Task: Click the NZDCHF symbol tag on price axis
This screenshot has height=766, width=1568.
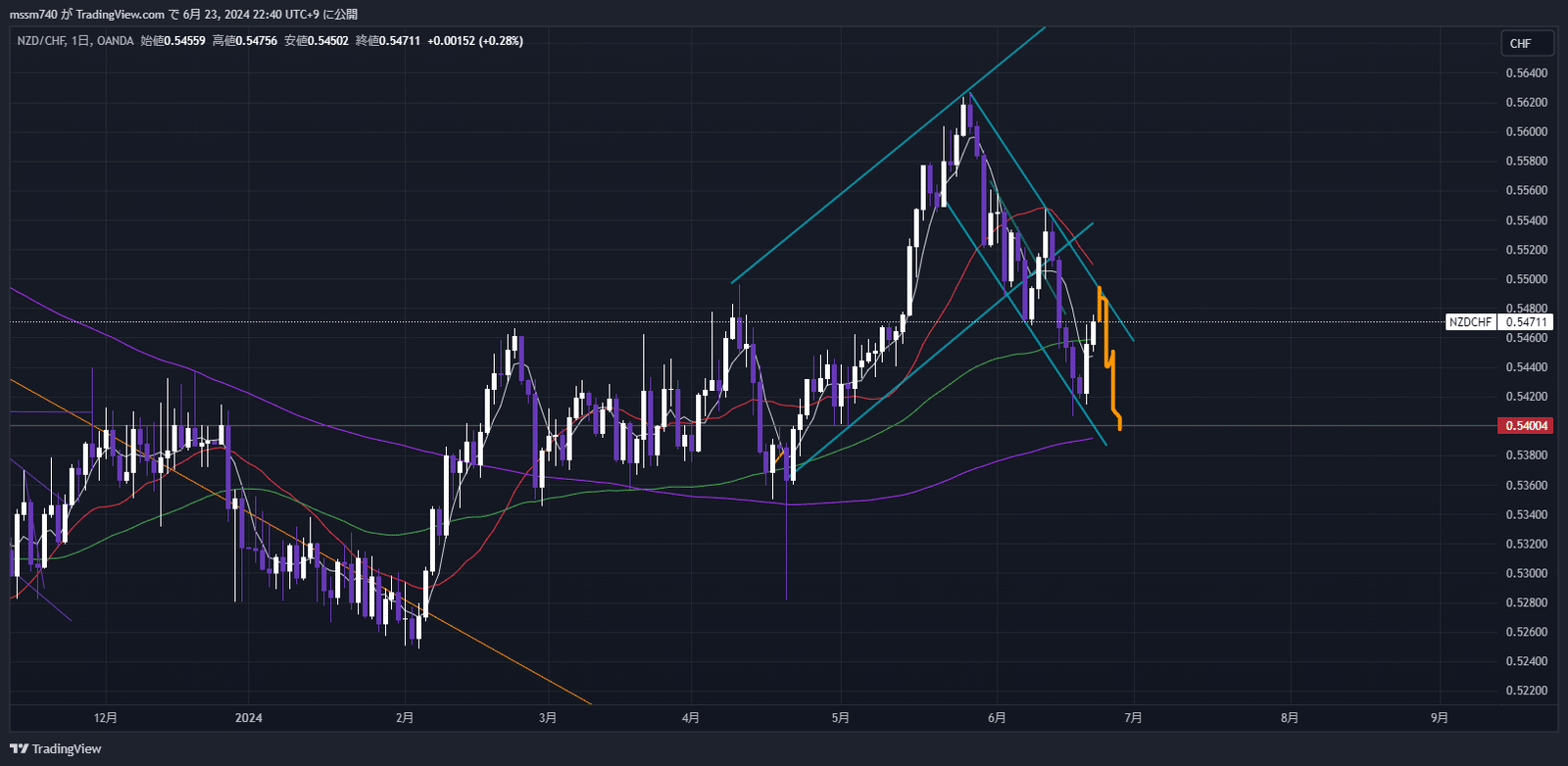Action: pyautogui.click(x=1470, y=322)
